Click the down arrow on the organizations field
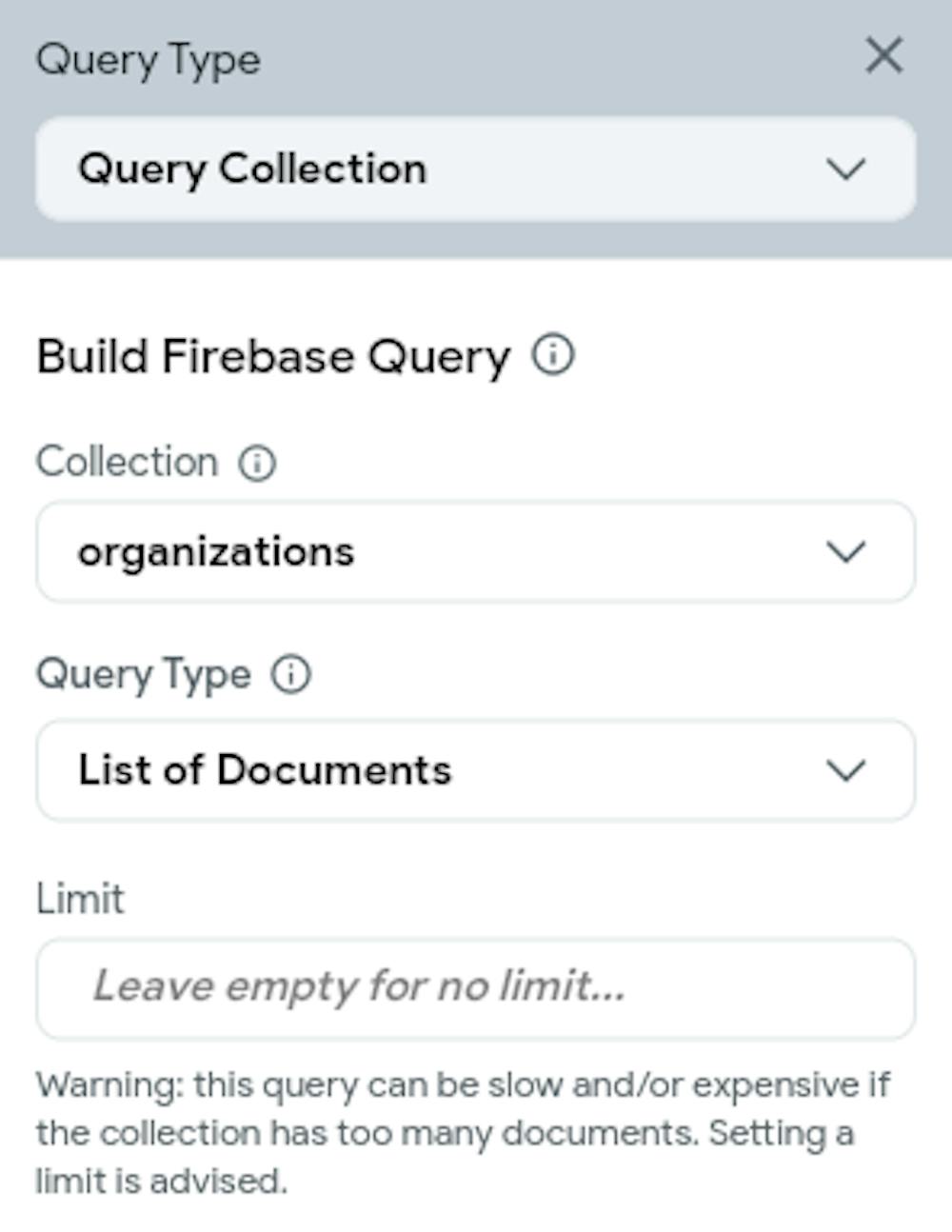The image size is (952, 1232). click(843, 550)
